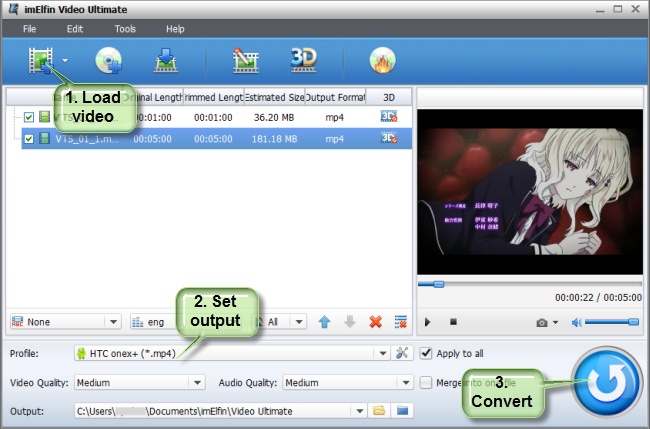
Task: Move selected item up with blue arrow
Action: pos(325,322)
